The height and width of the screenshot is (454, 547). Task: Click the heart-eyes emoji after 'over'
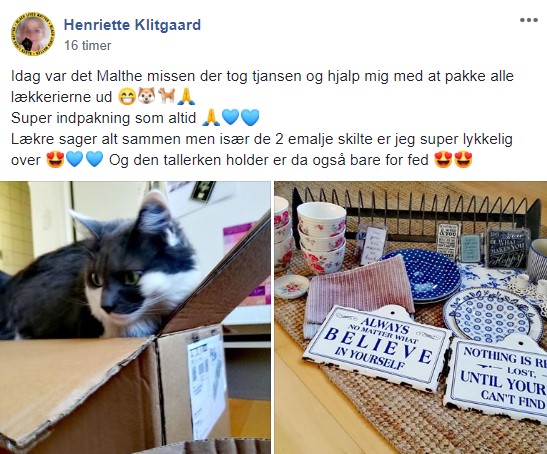click(x=55, y=160)
